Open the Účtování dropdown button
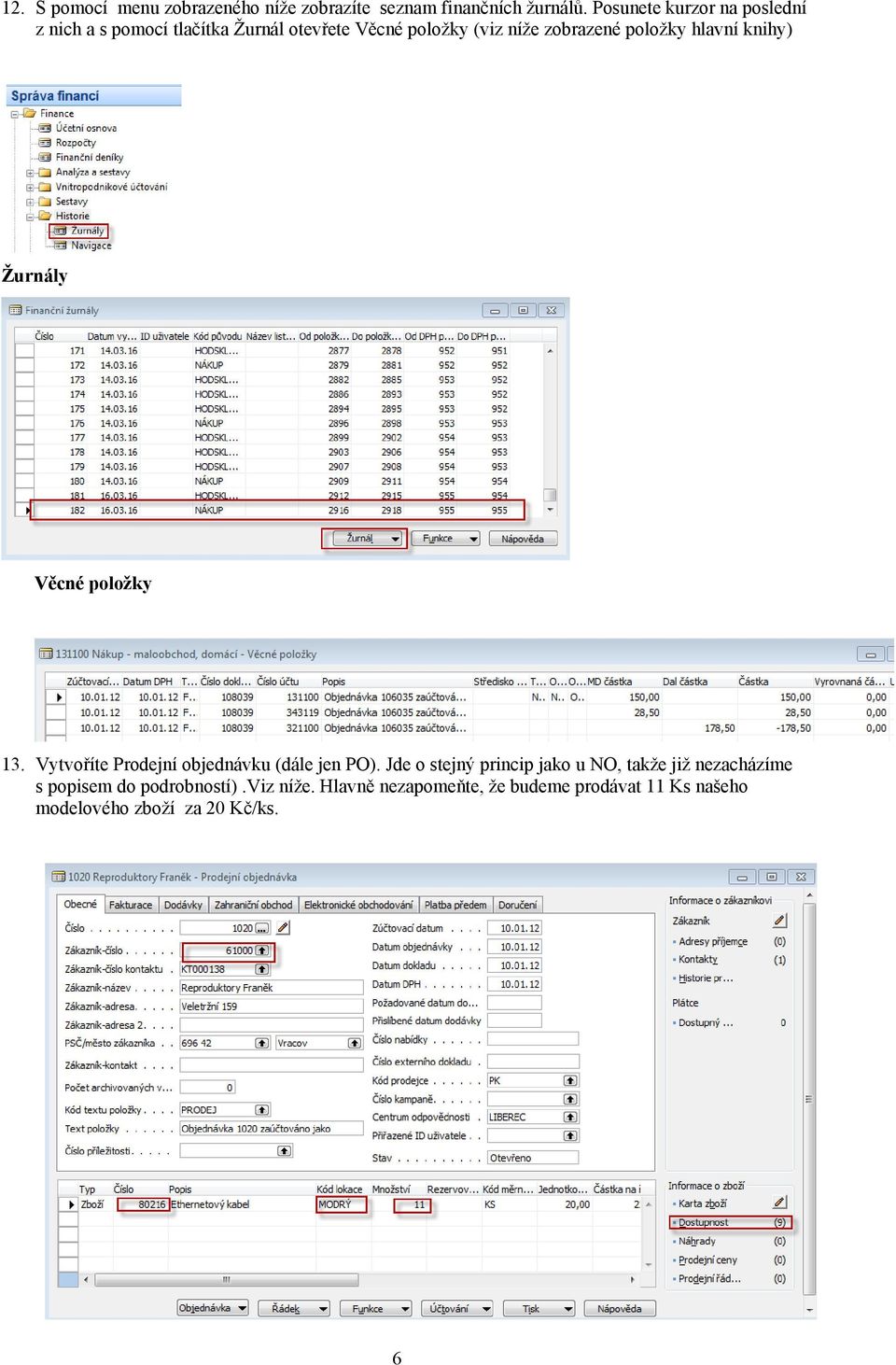 tap(457, 1309)
